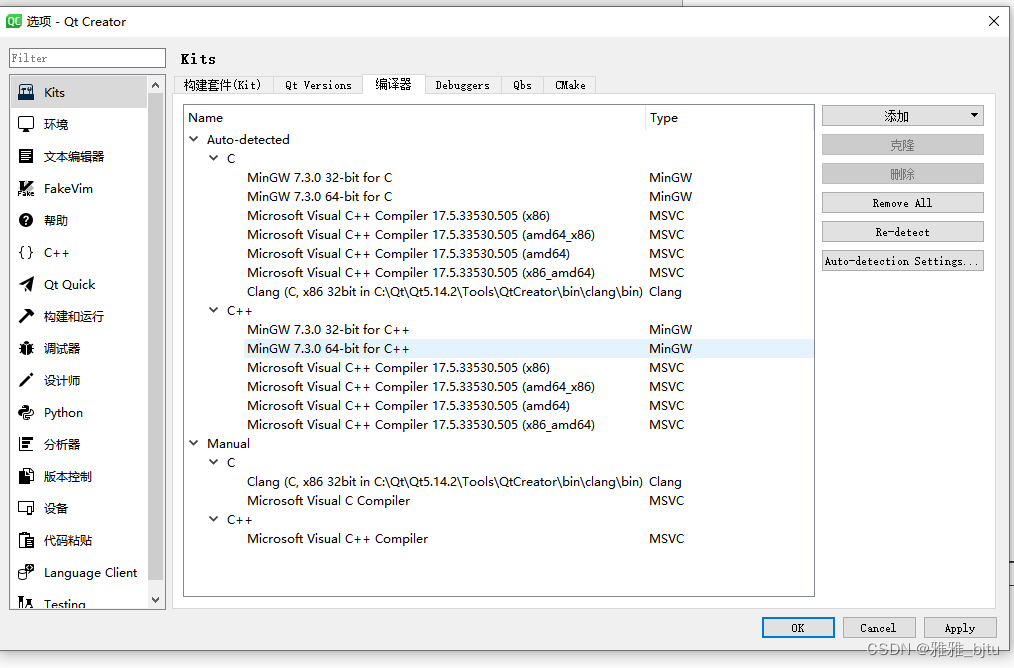Viewport: 1014px width, 668px height.
Task: Open the 帮助 question mark icon
Action: (x=26, y=221)
